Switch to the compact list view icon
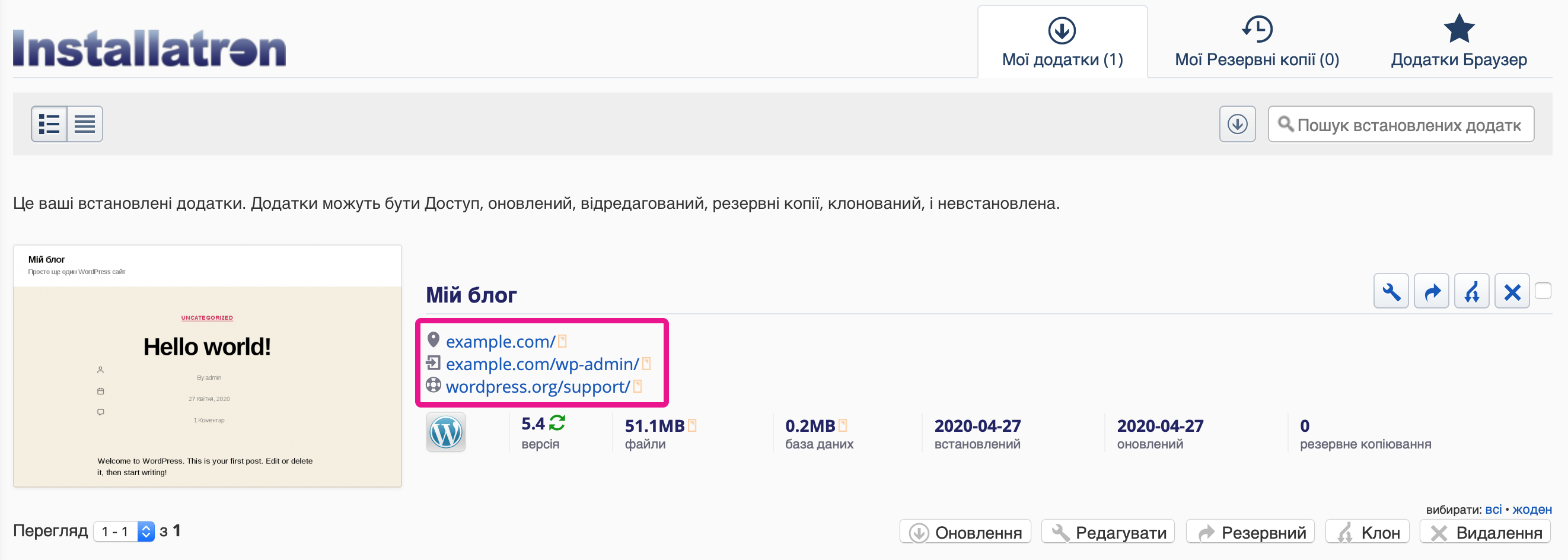Viewport: 1568px width, 560px height. pyautogui.click(x=85, y=124)
